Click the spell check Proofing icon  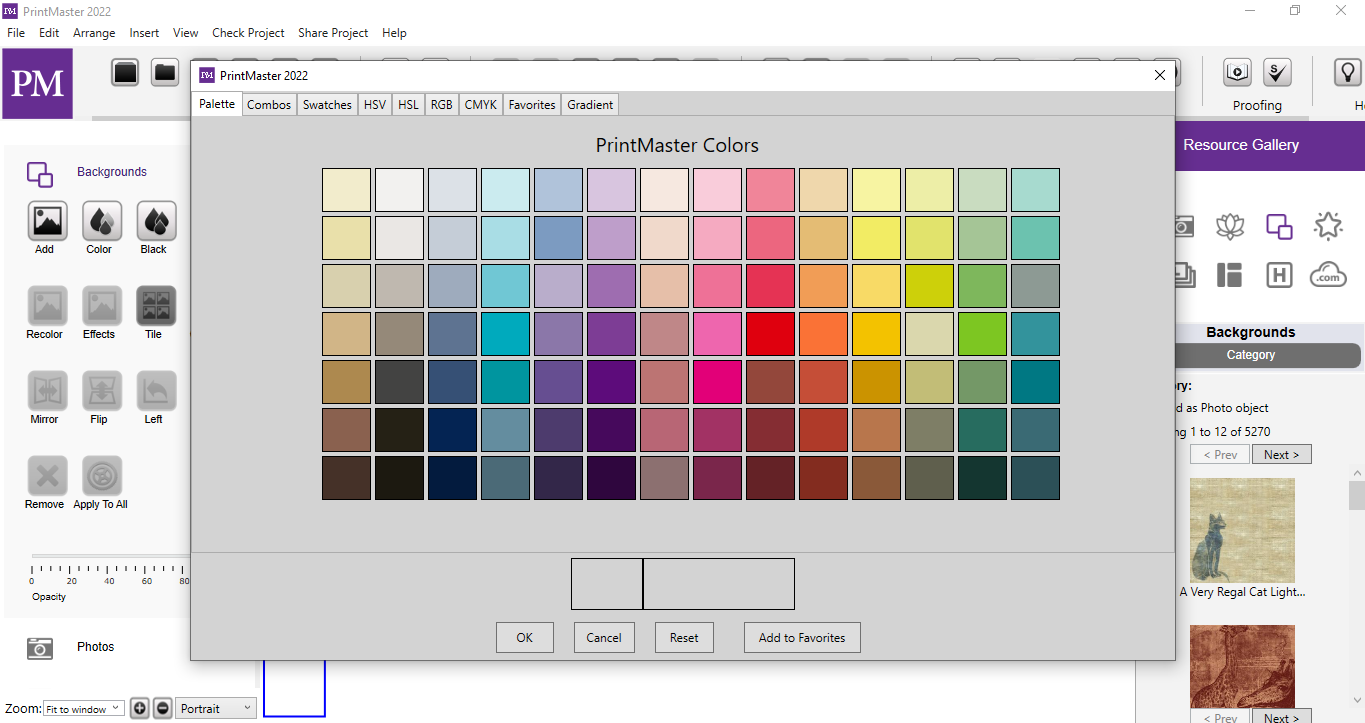tap(1277, 72)
